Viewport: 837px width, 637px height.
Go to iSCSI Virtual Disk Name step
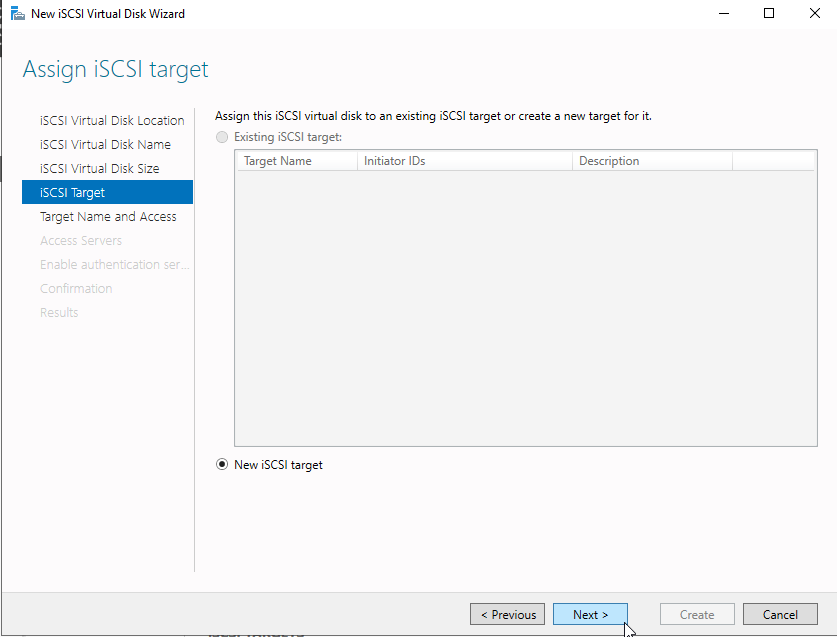pyautogui.click(x=105, y=145)
